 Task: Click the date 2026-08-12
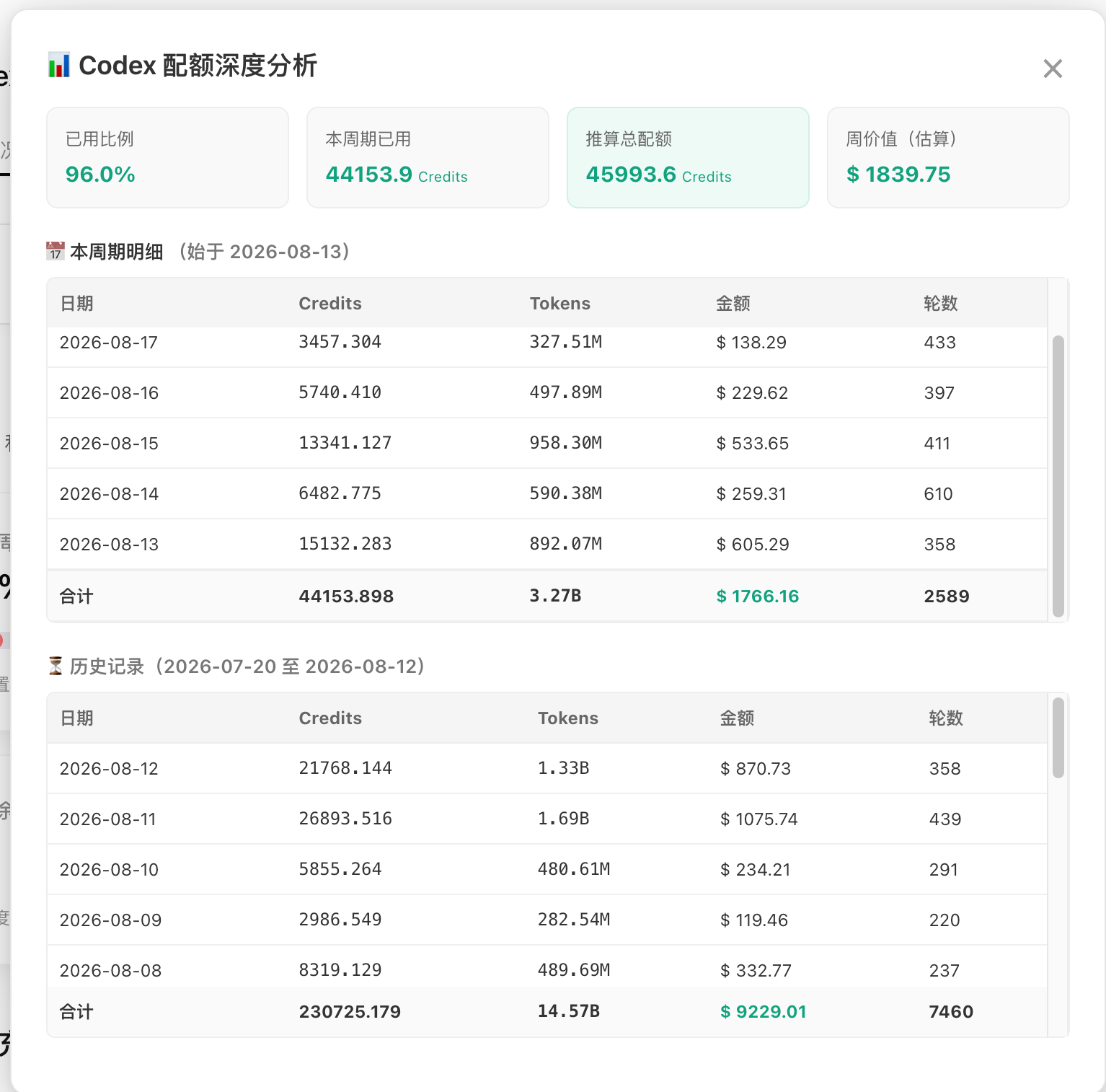pos(109,769)
